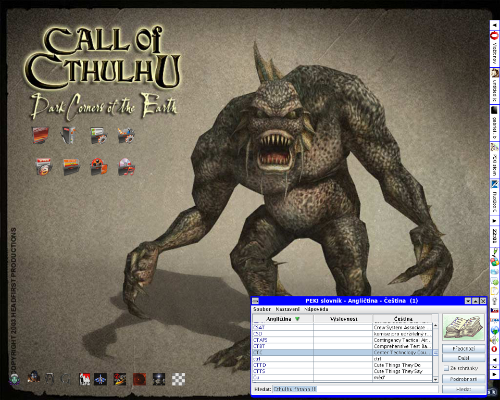Launch the bright star space game icon
The image size is (500, 400).
click(x=159, y=379)
